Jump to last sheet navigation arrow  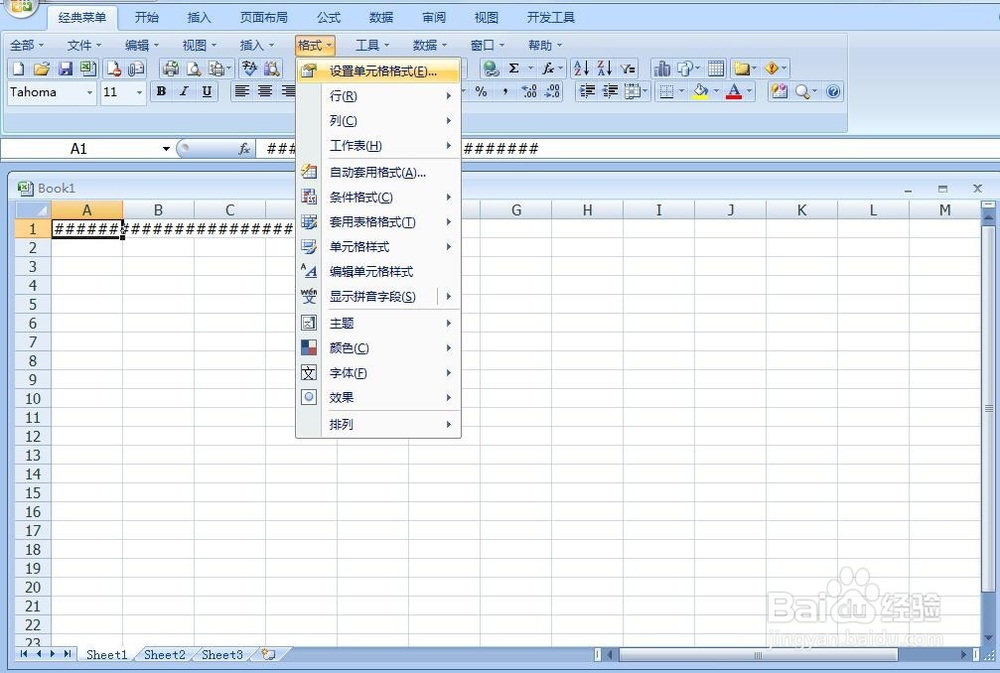point(68,654)
